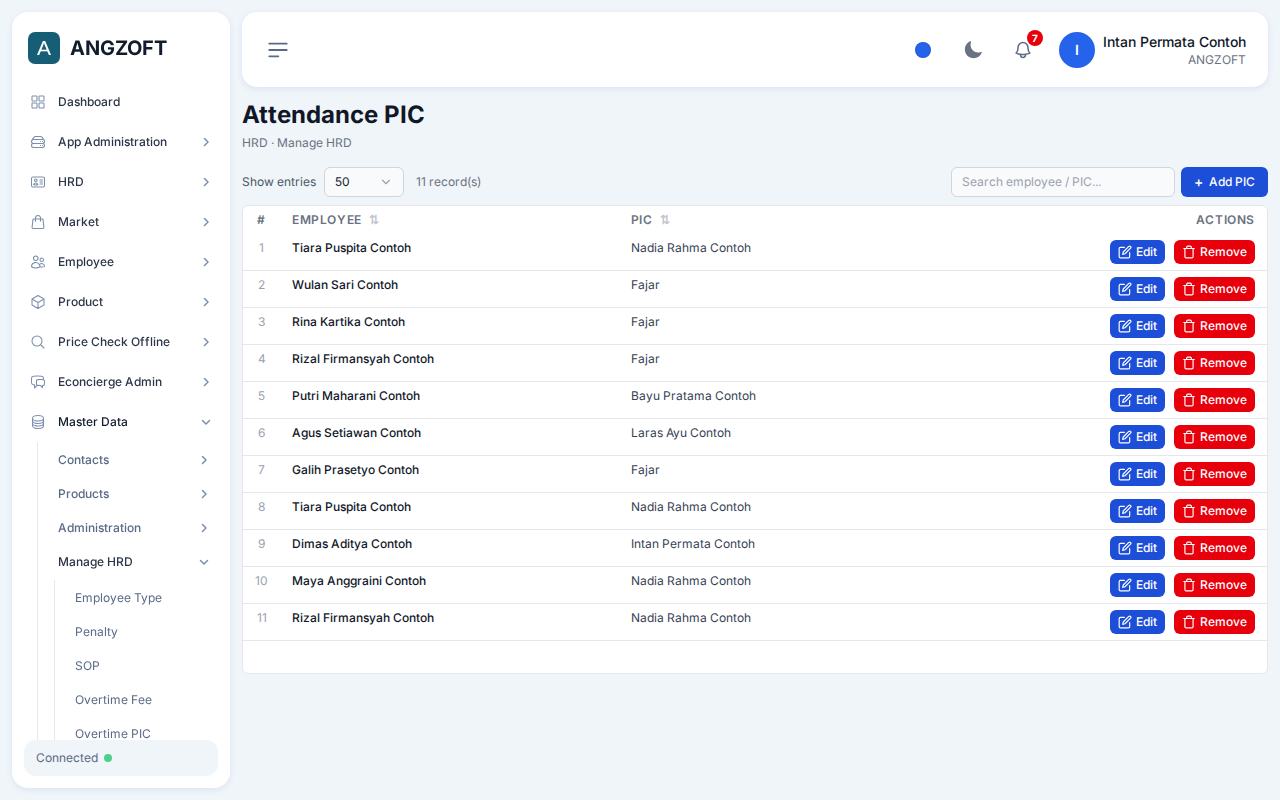This screenshot has width=1280, height=800.
Task: Expand the Contacts submenu
Action: click(134, 460)
